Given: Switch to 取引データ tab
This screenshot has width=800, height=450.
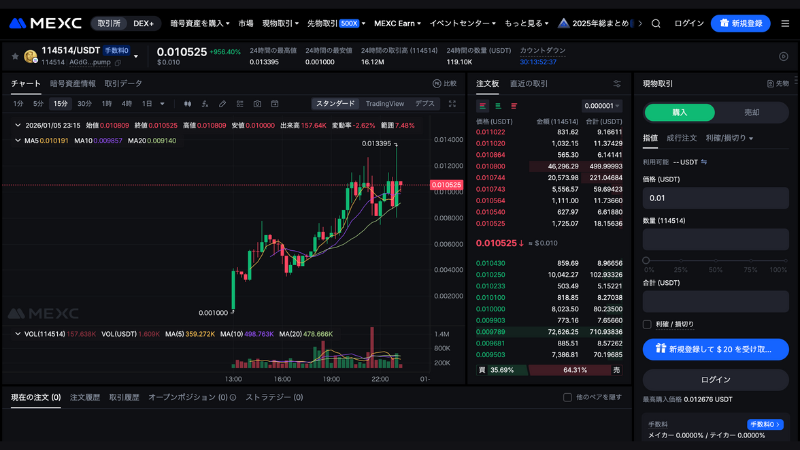Looking at the screenshot, I should [123, 84].
